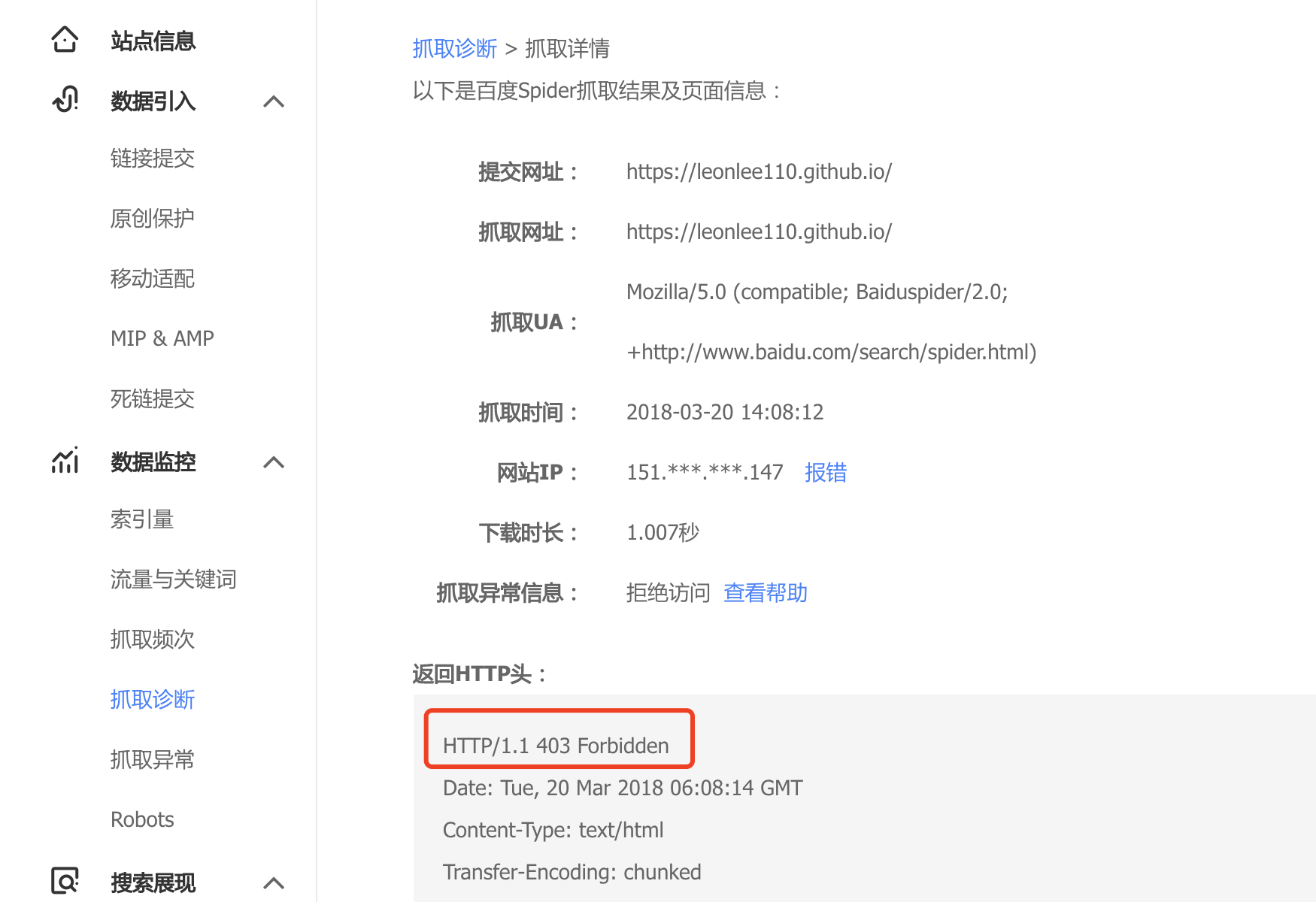Click the download duration 1.007秒
1316x902 pixels.
pos(663,532)
